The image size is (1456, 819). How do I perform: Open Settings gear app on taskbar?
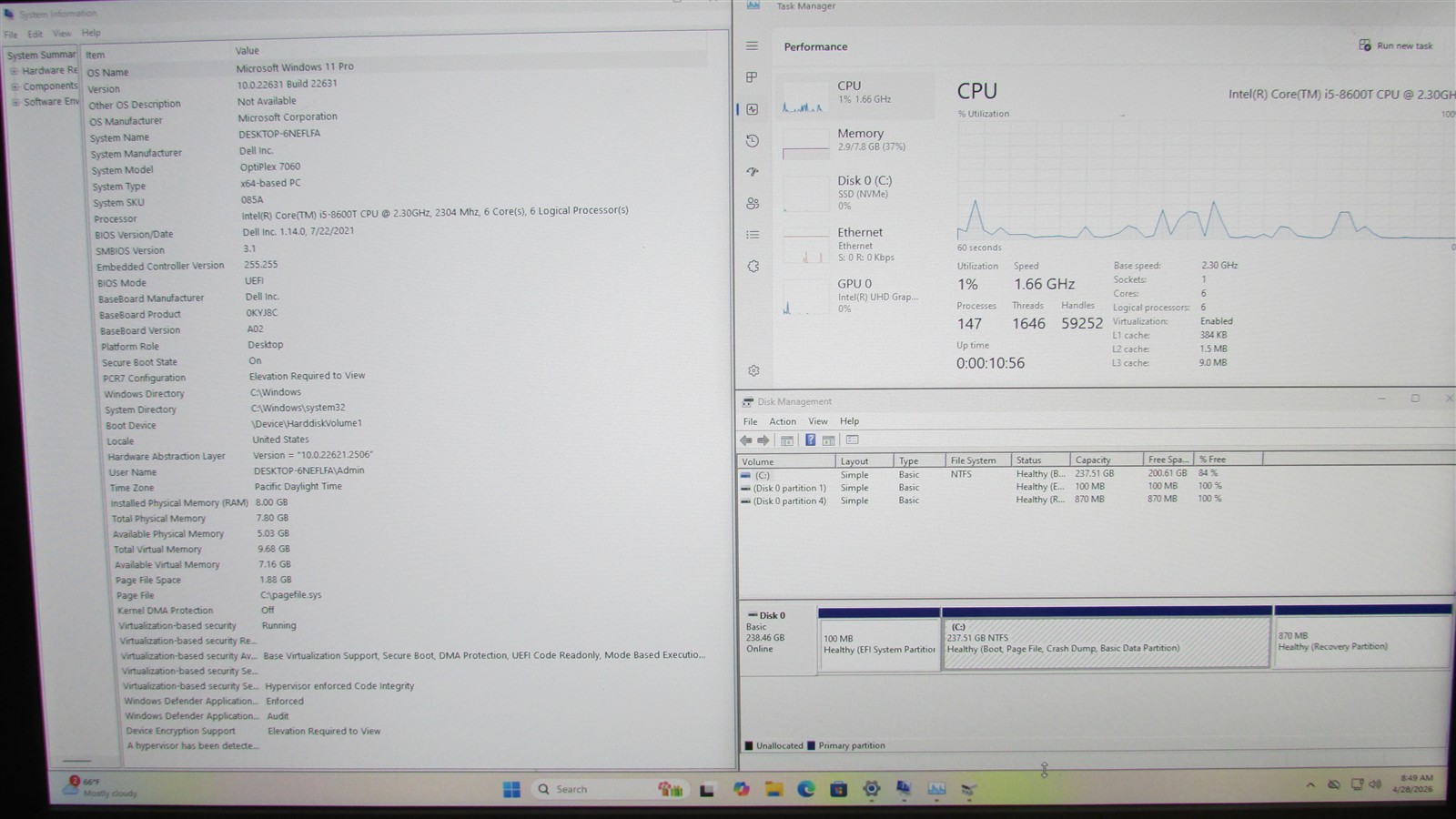871,789
